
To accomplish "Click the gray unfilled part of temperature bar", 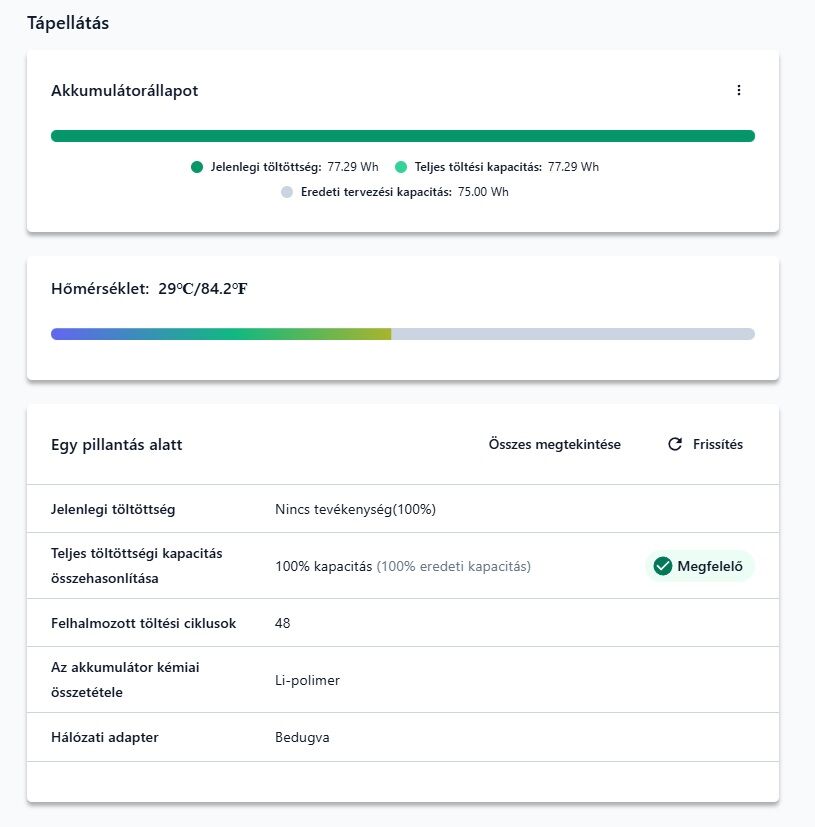I will [x=573, y=334].
